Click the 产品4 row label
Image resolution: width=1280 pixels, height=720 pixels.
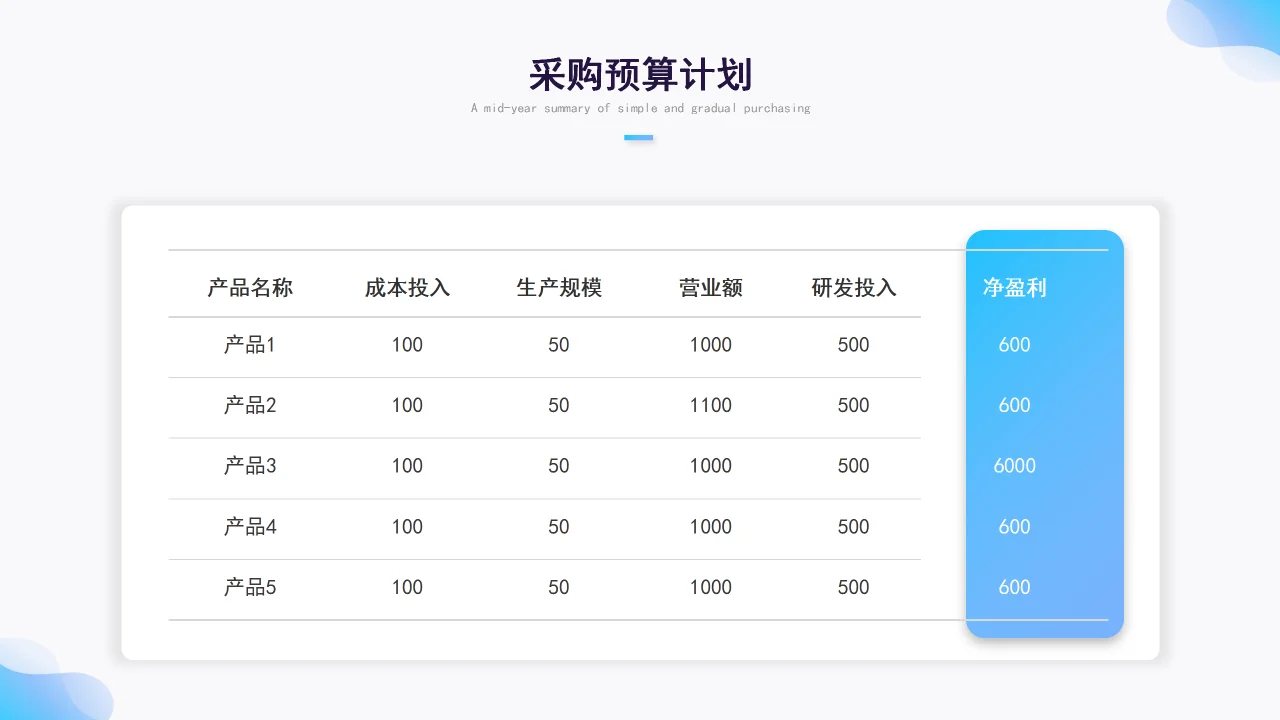coord(250,527)
